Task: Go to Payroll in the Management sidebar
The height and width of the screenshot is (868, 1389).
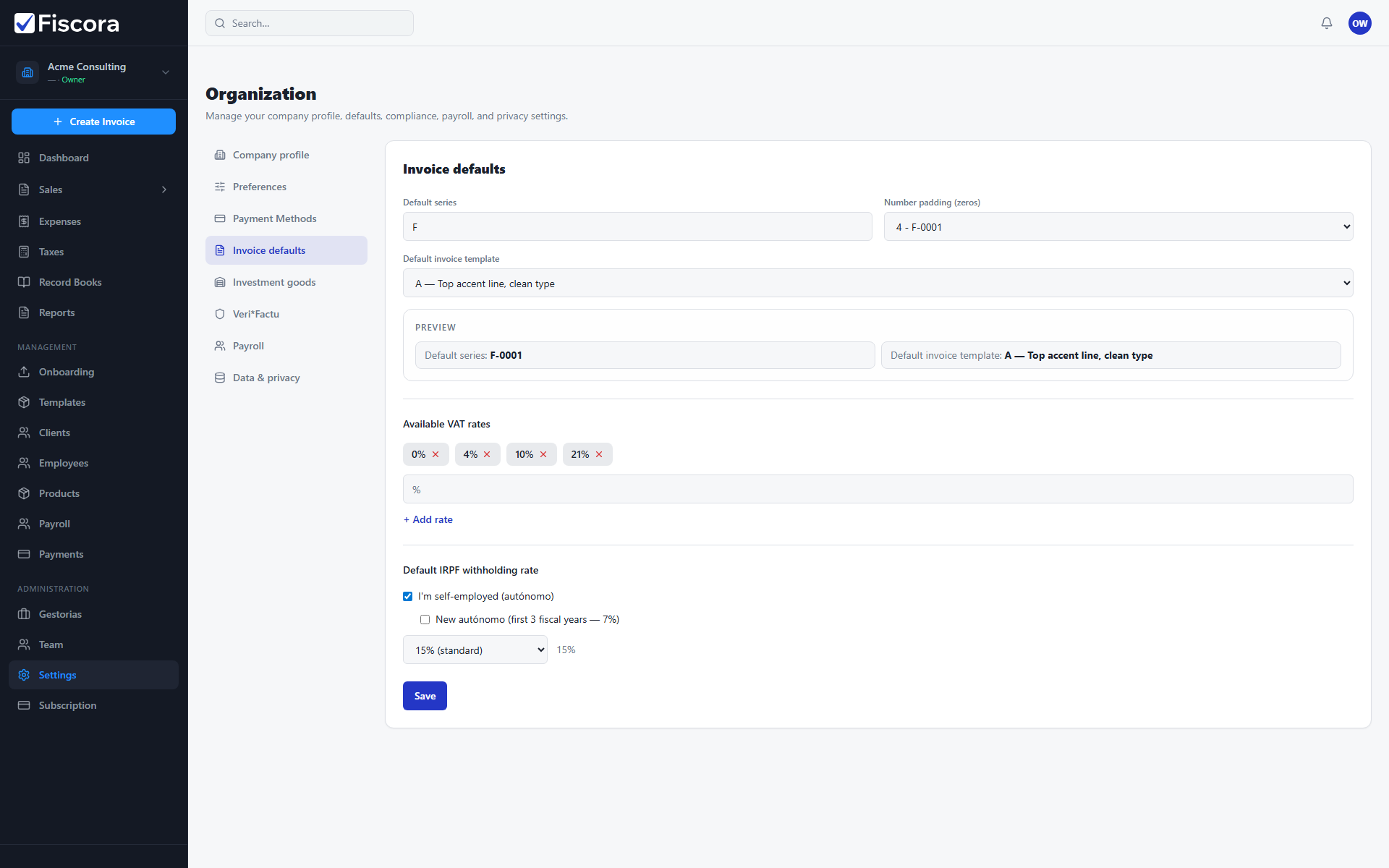Action: point(93,524)
